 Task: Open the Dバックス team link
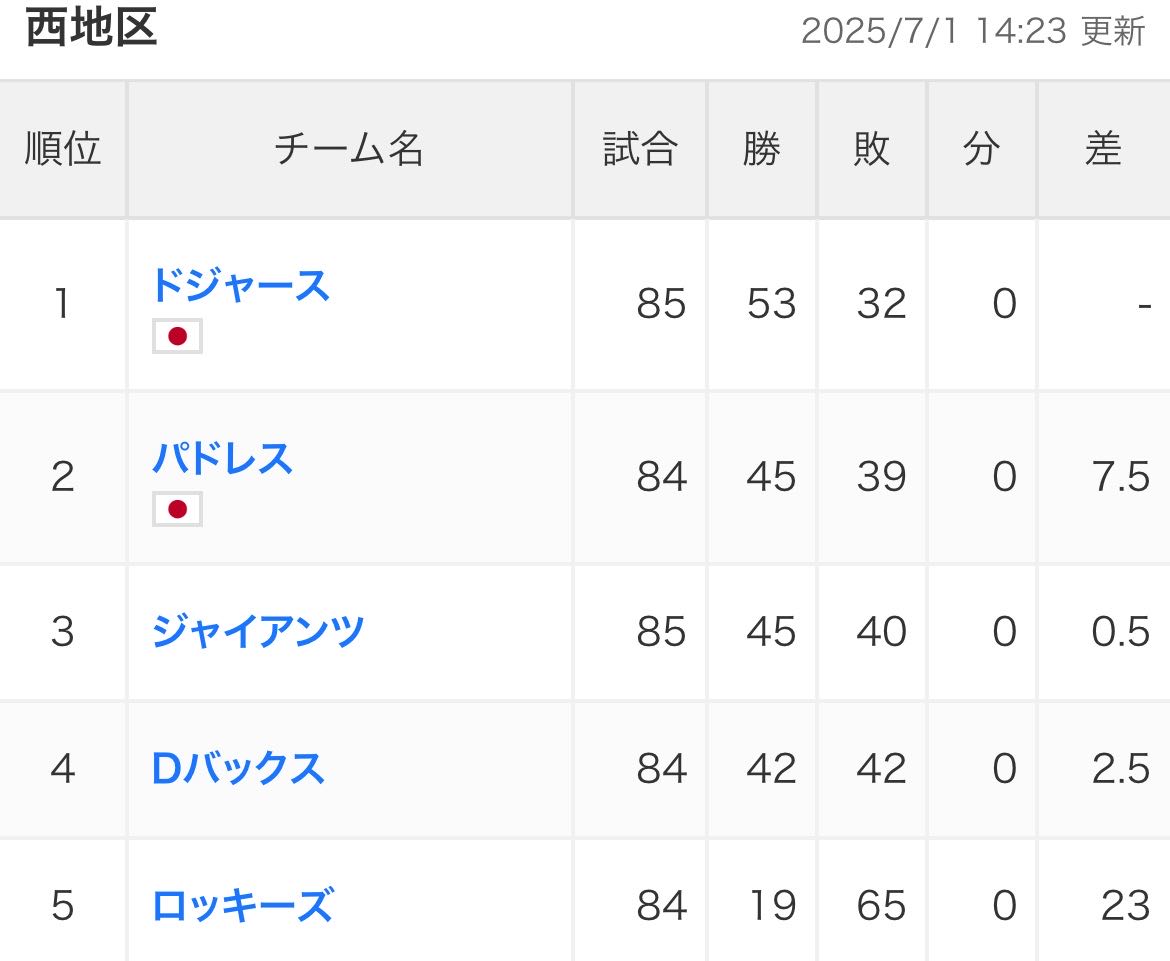click(x=238, y=769)
